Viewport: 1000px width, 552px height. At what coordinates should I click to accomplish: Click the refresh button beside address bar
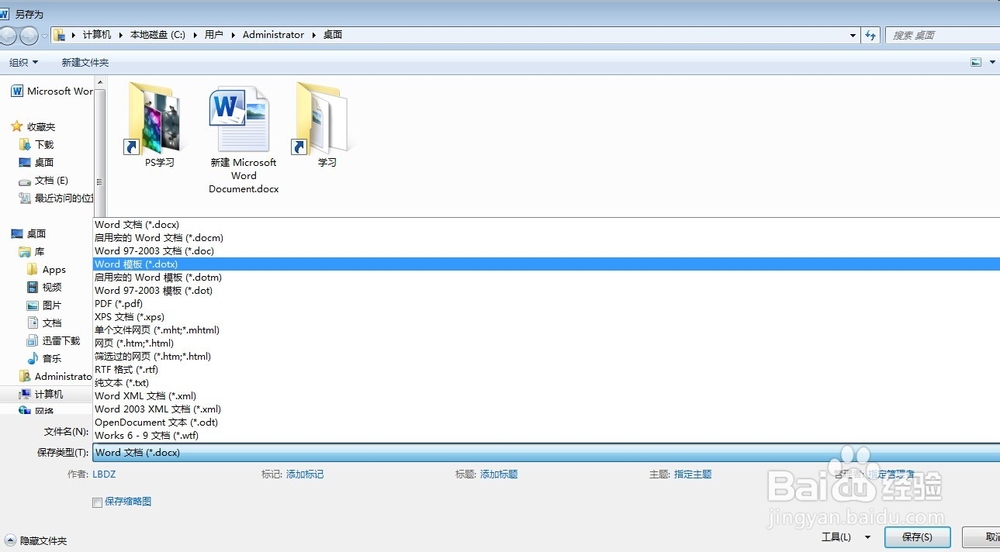point(871,36)
